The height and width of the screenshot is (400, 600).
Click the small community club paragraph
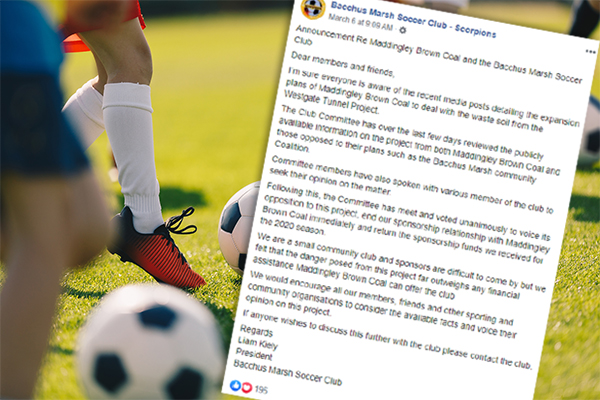pos(400,266)
